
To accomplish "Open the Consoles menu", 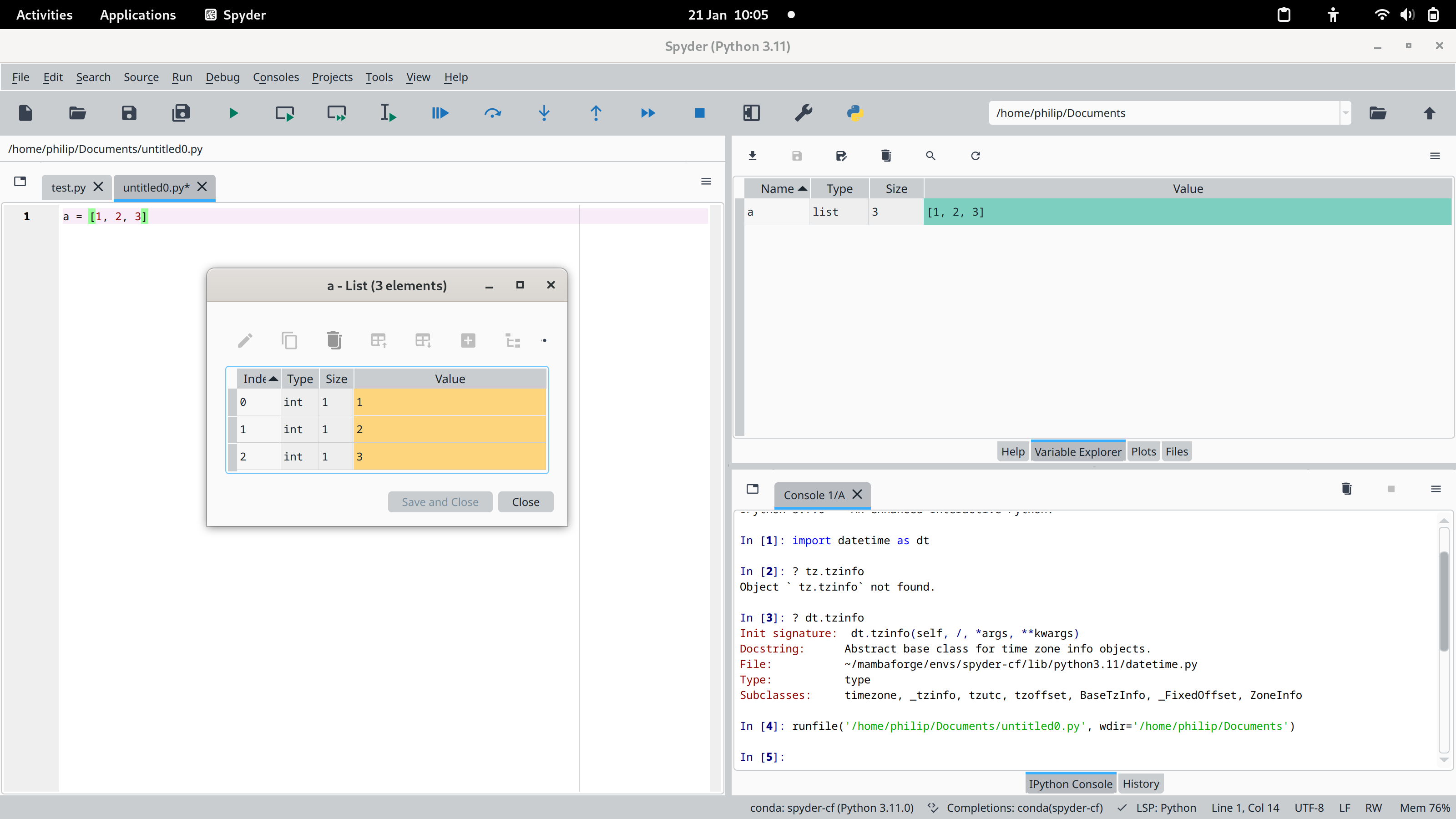I will pos(276,77).
